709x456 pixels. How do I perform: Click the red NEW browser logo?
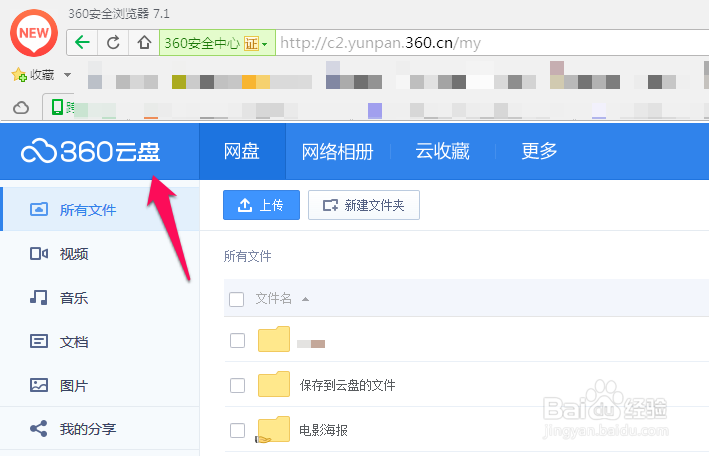tap(34, 33)
